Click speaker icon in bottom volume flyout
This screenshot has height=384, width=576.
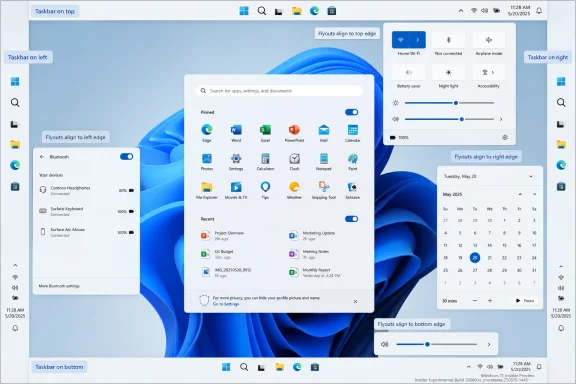pos(384,344)
